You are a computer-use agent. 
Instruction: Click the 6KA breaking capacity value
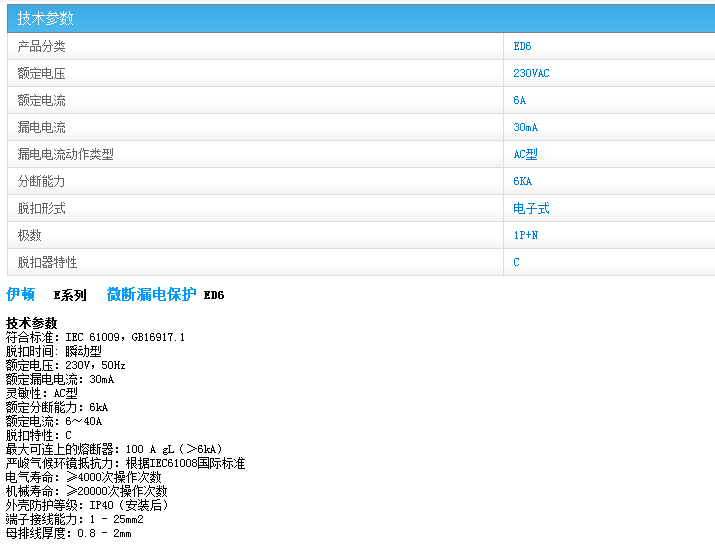(522, 181)
